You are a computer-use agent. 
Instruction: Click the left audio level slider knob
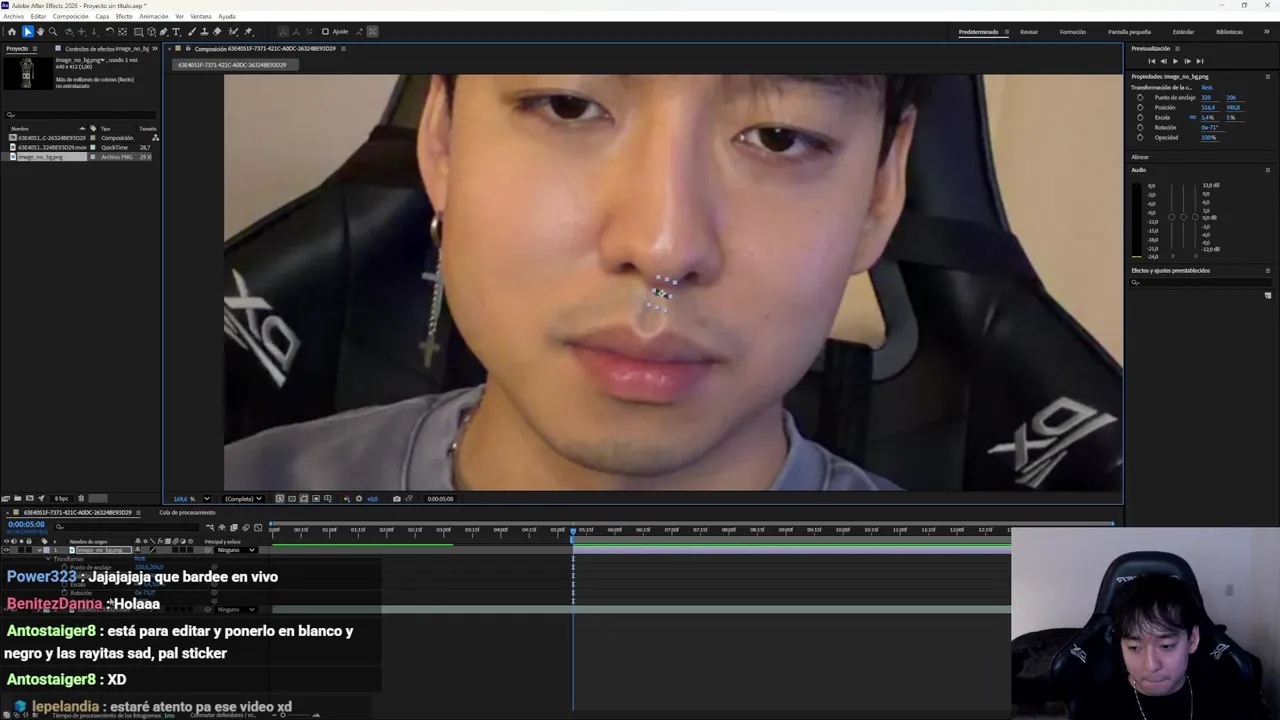[1172, 217]
